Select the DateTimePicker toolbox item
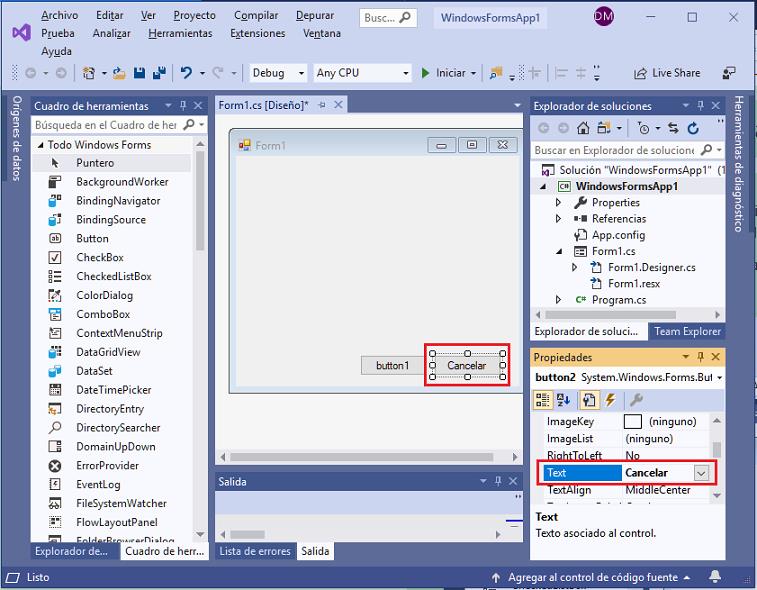 [113, 390]
